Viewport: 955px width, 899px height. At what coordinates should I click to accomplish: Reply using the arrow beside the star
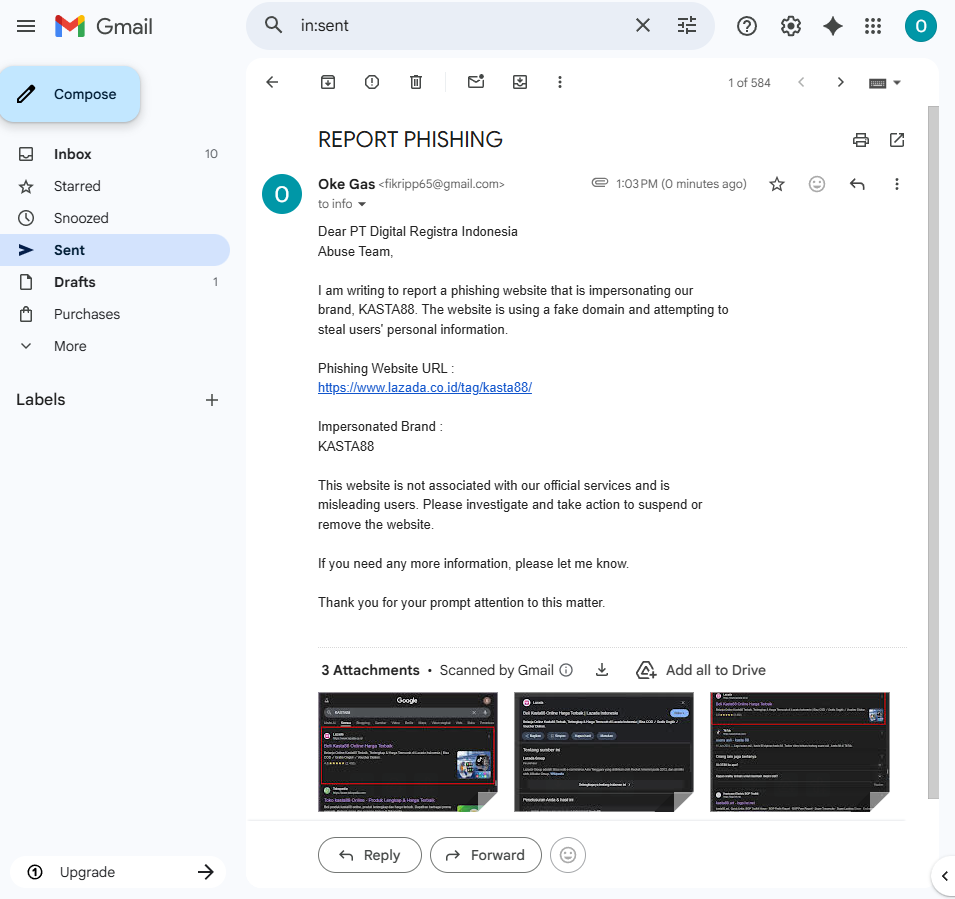pyautogui.click(x=857, y=184)
